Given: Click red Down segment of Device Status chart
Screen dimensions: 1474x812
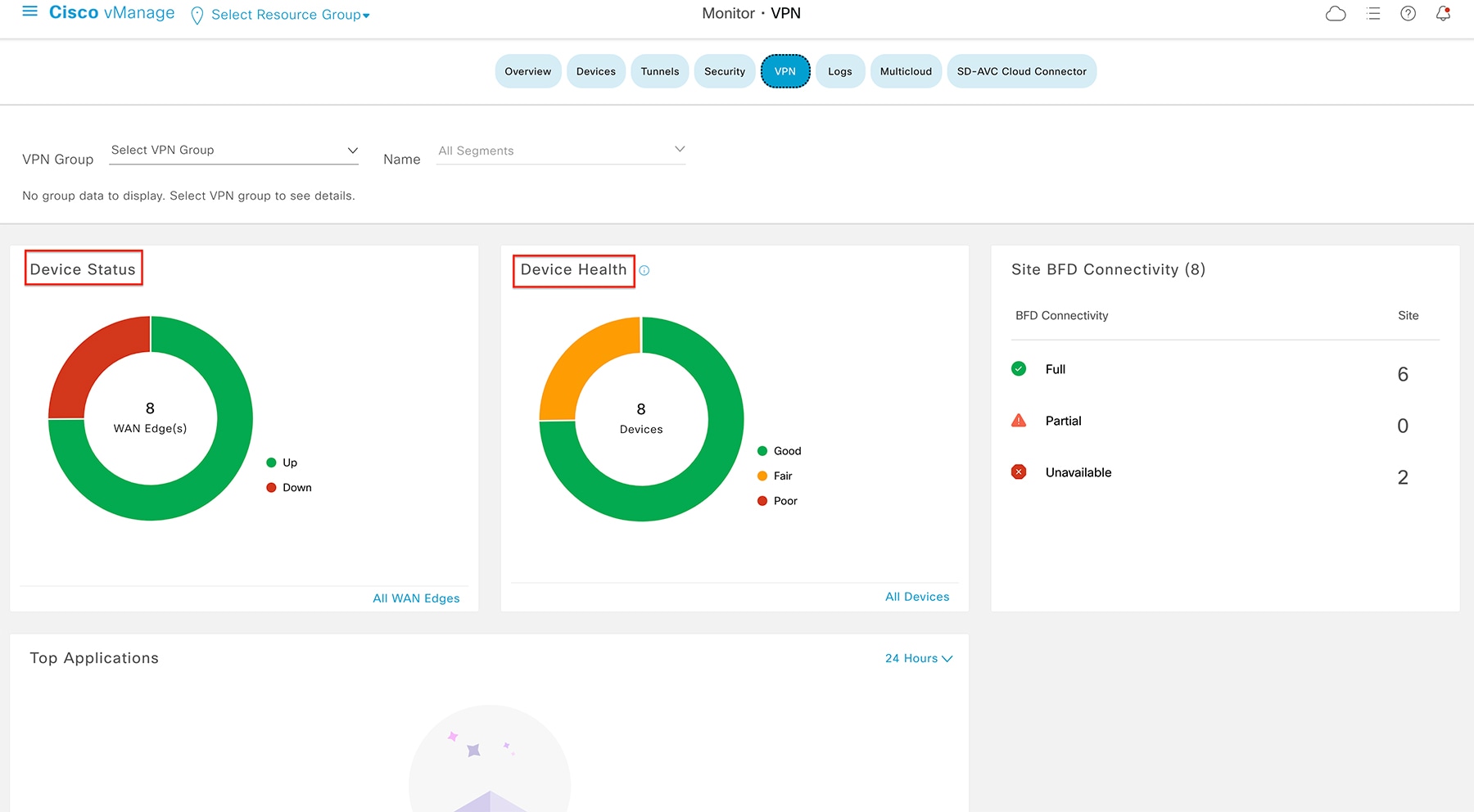Looking at the screenshot, I should pyautogui.click(x=90, y=360).
